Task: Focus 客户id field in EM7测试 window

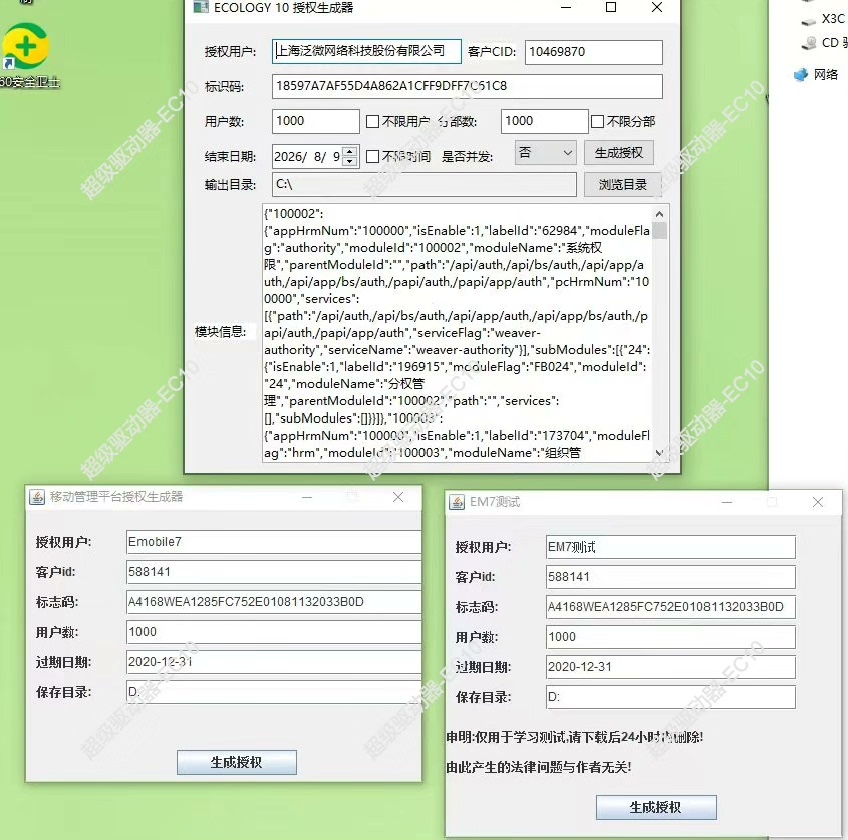Action: 671,577
